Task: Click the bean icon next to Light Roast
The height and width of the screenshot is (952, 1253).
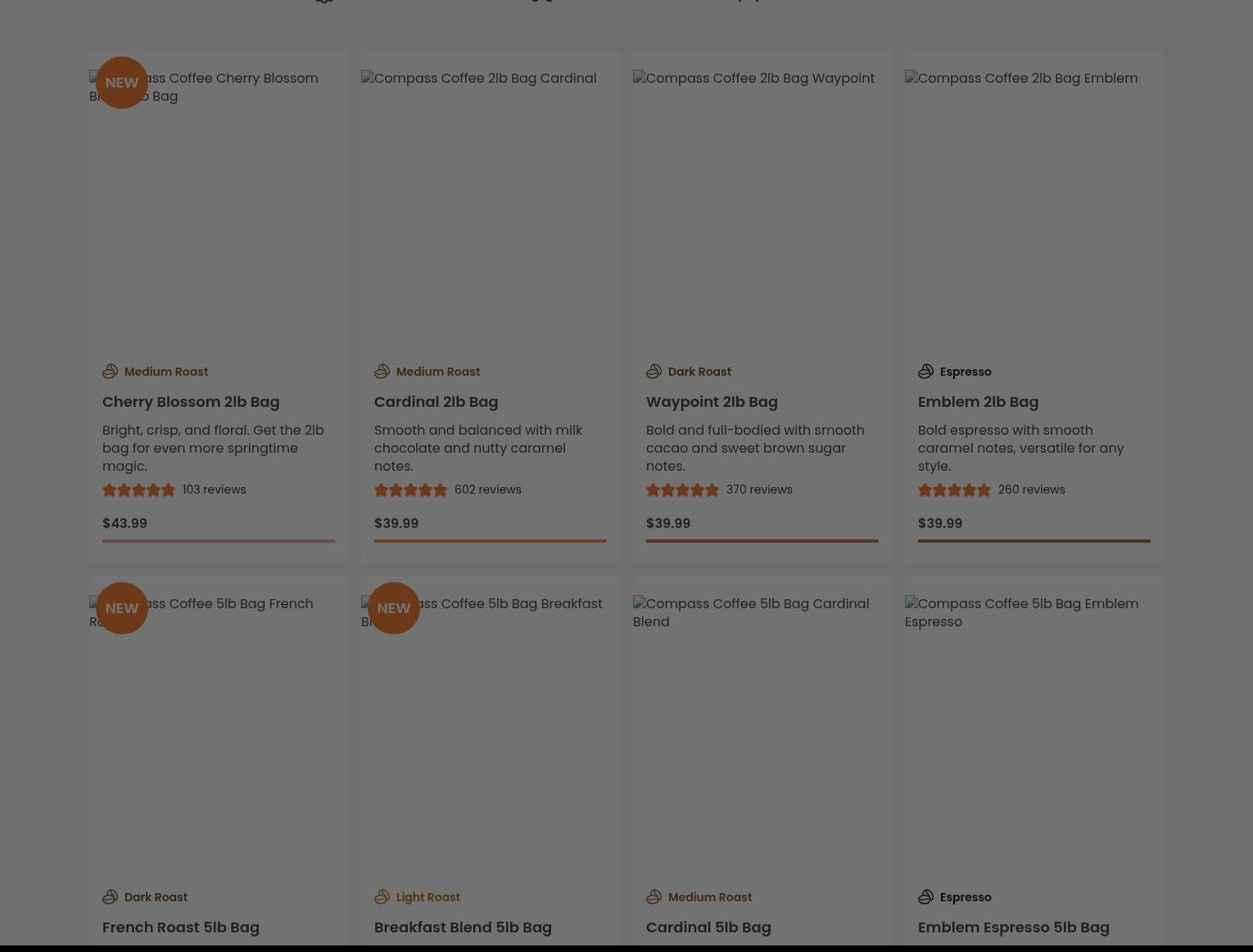Action: click(x=382, y=896)
